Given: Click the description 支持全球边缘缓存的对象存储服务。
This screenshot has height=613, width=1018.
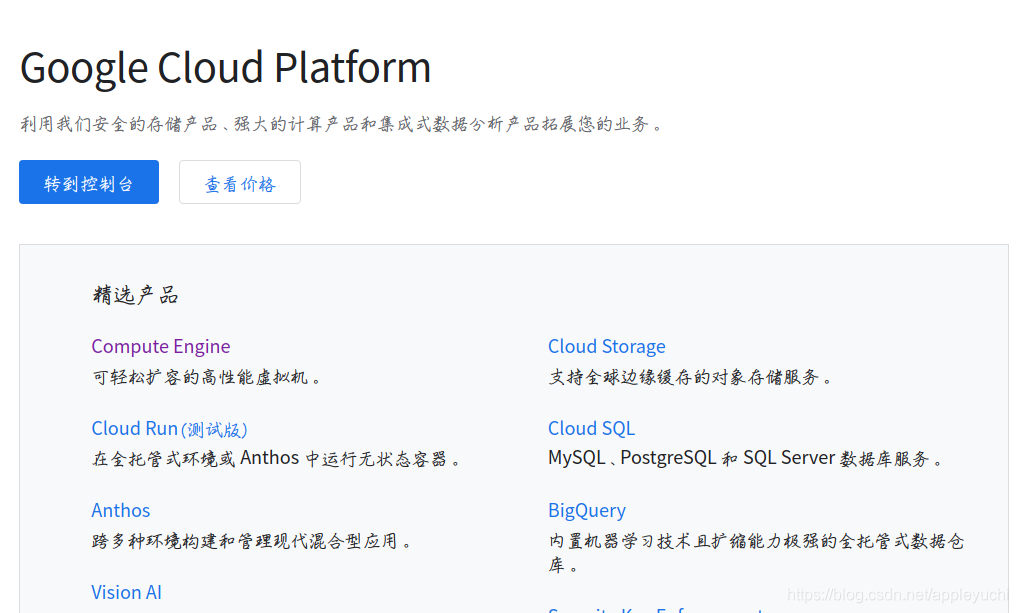Looking at the screenshot, I should click(x=690, y=377).
